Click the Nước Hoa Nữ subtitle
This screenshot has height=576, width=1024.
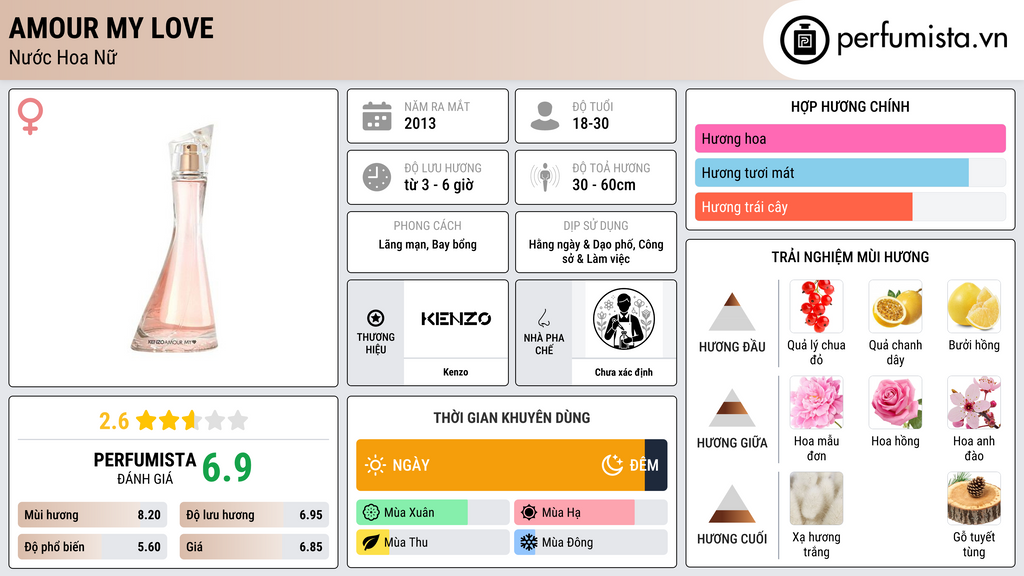63,58
